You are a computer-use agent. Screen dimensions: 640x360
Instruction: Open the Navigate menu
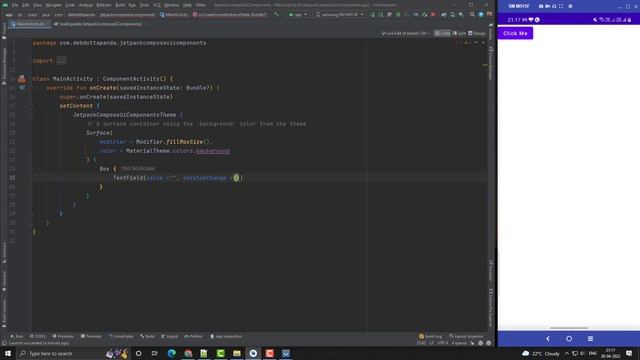[53, 5]
